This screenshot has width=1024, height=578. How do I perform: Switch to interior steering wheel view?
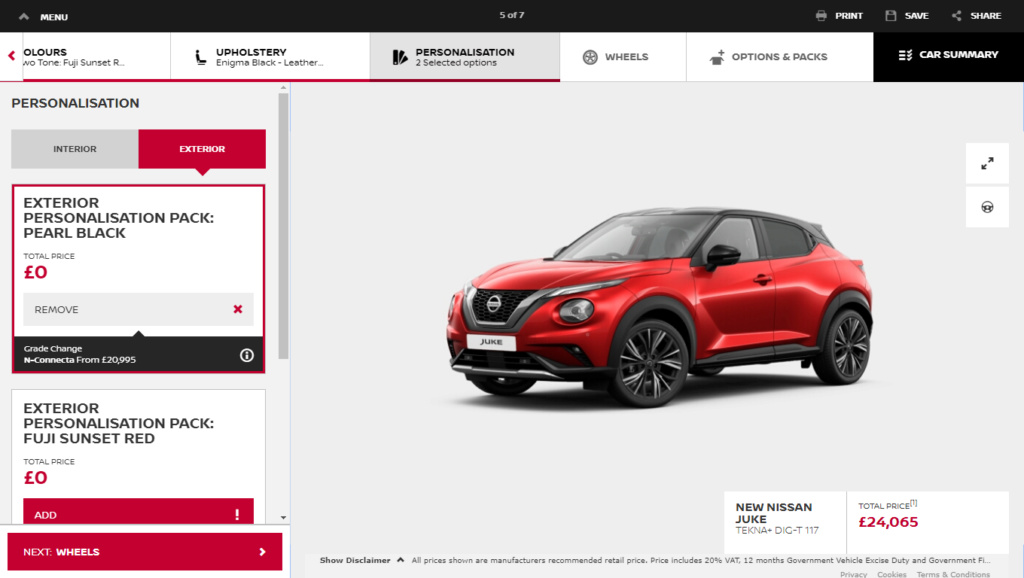point(987,207)
